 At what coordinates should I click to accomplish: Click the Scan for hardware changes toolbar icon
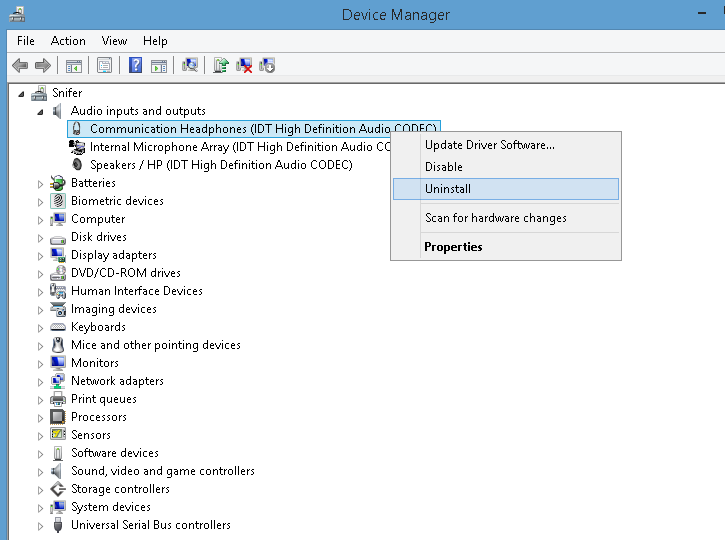point(190,65)
